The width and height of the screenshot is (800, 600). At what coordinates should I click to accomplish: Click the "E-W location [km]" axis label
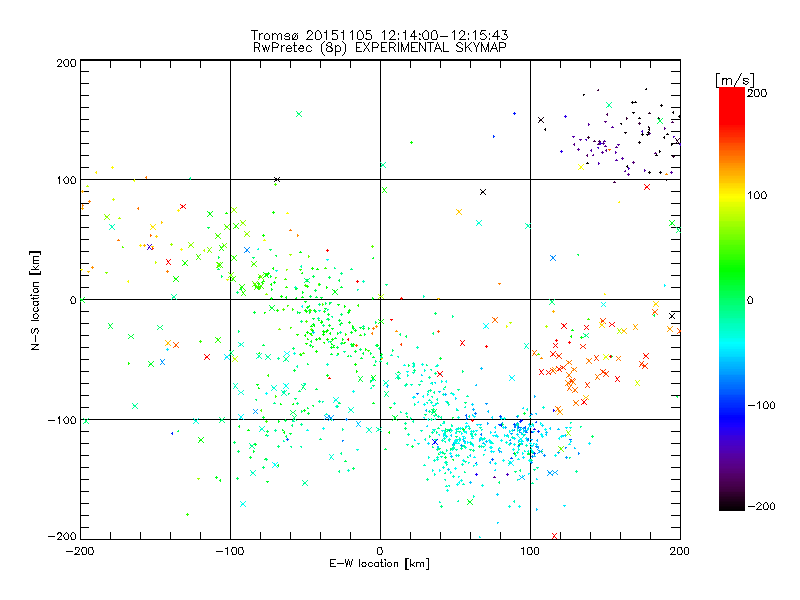[x=380, y=563]
